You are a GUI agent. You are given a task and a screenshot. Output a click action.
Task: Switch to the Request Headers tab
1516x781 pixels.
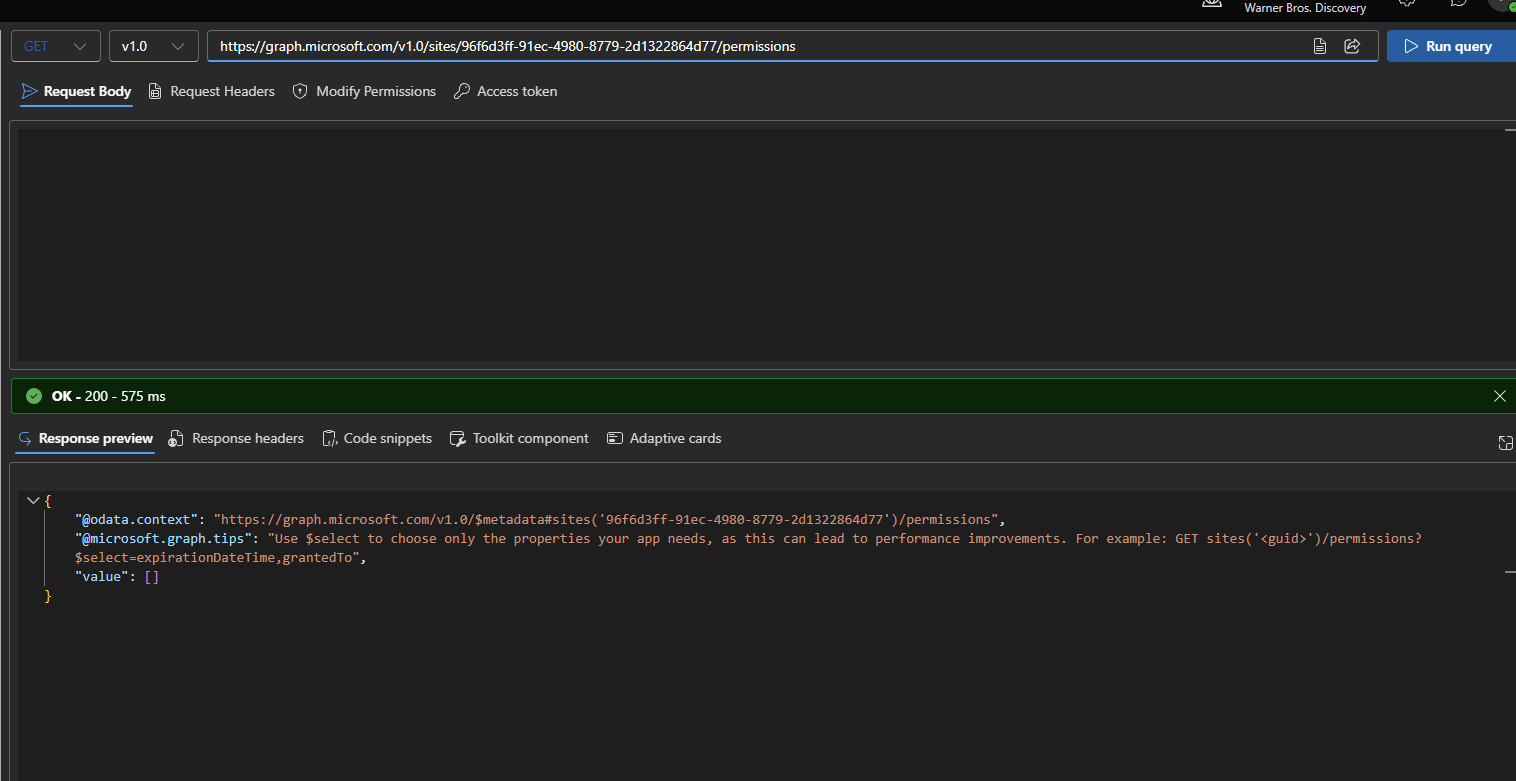(211, 91)
